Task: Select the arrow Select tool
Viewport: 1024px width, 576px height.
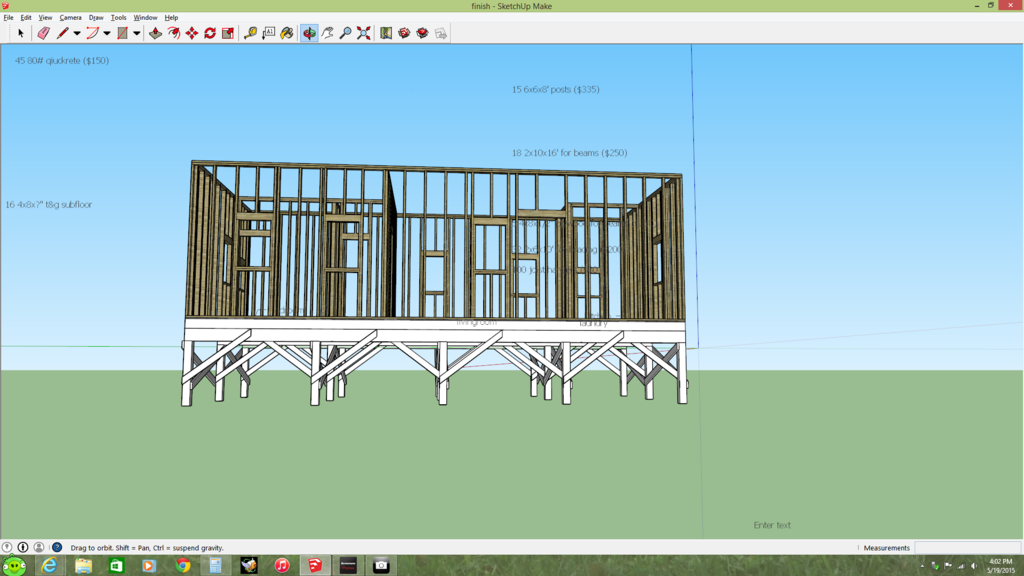Action: point(20,33)
